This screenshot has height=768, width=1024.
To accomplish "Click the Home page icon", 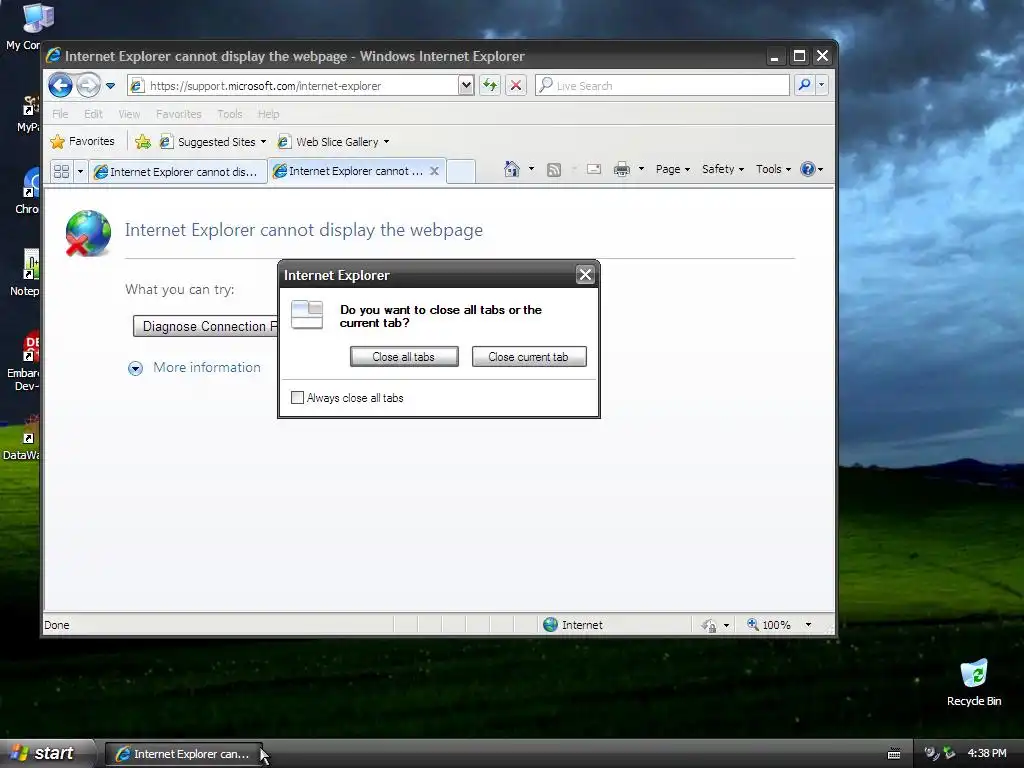I will pyautogui.click(x=511, y=169).
